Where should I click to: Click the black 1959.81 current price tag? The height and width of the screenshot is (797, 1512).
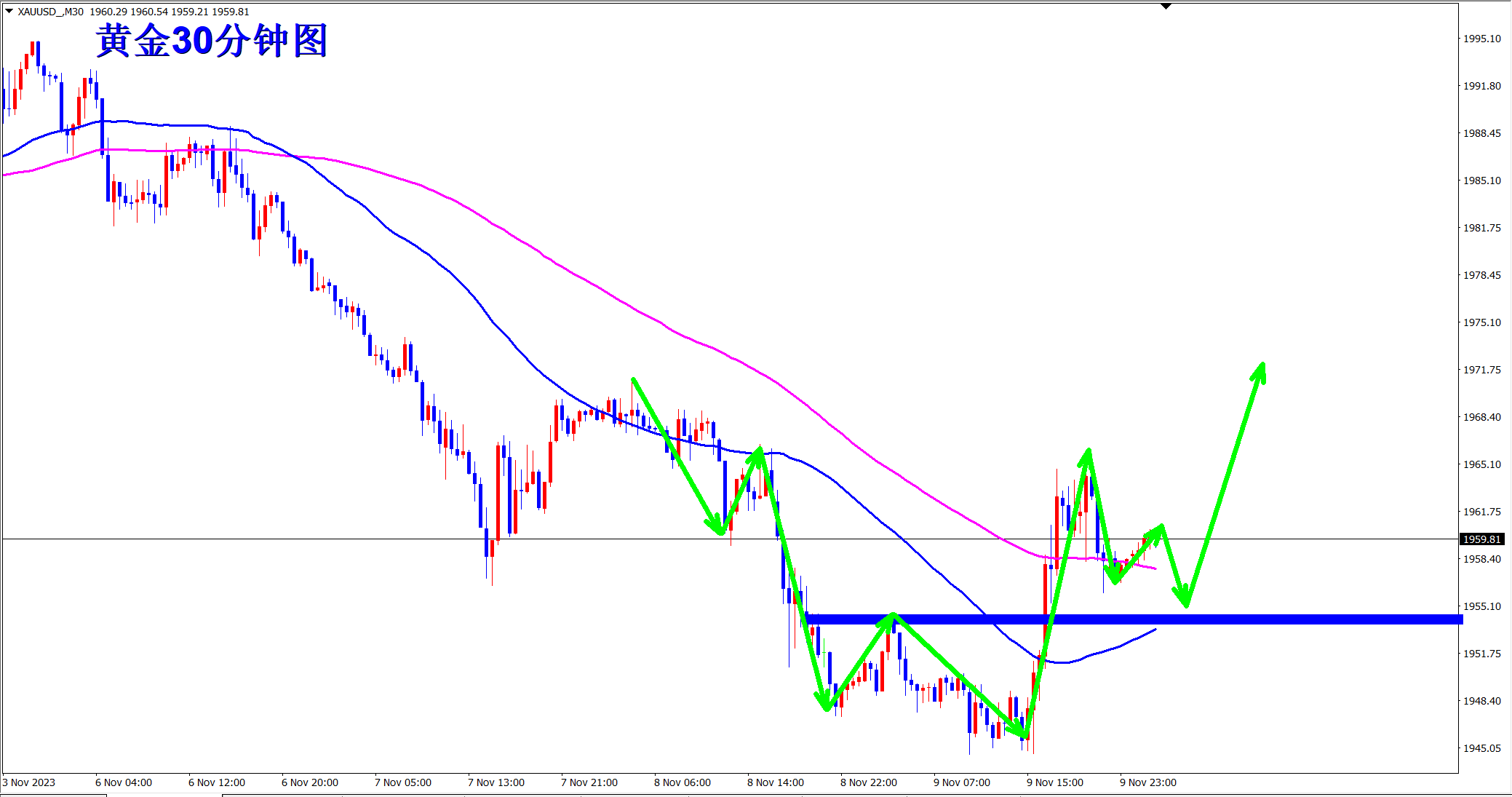tap(1482, 539)
